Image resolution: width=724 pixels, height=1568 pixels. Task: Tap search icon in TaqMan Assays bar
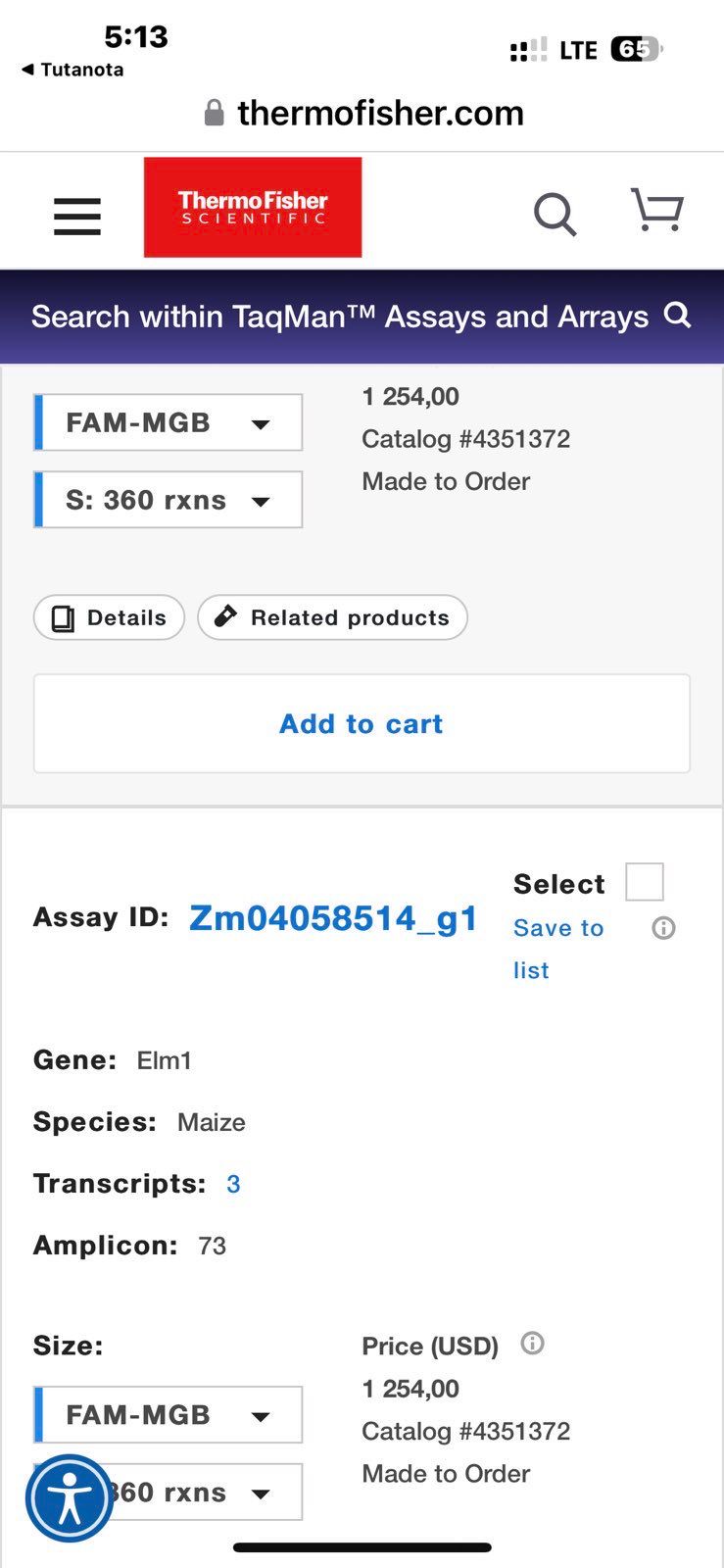(678, 316)
